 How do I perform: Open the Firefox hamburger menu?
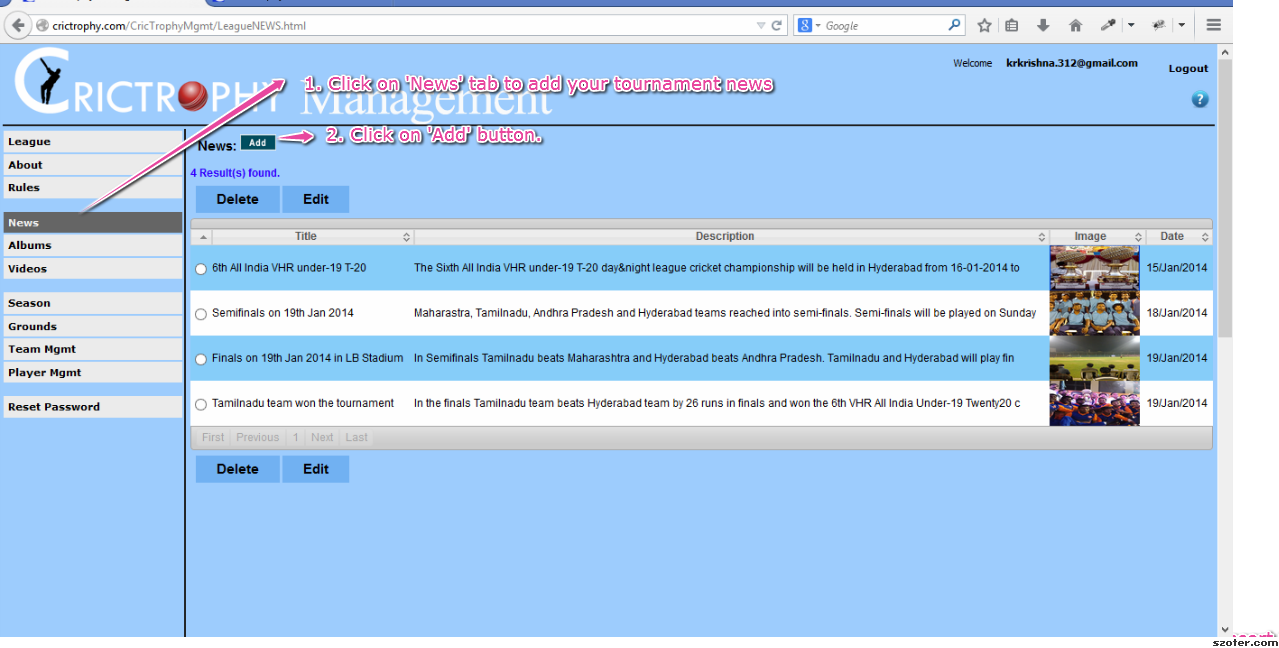click(1213, 26)
